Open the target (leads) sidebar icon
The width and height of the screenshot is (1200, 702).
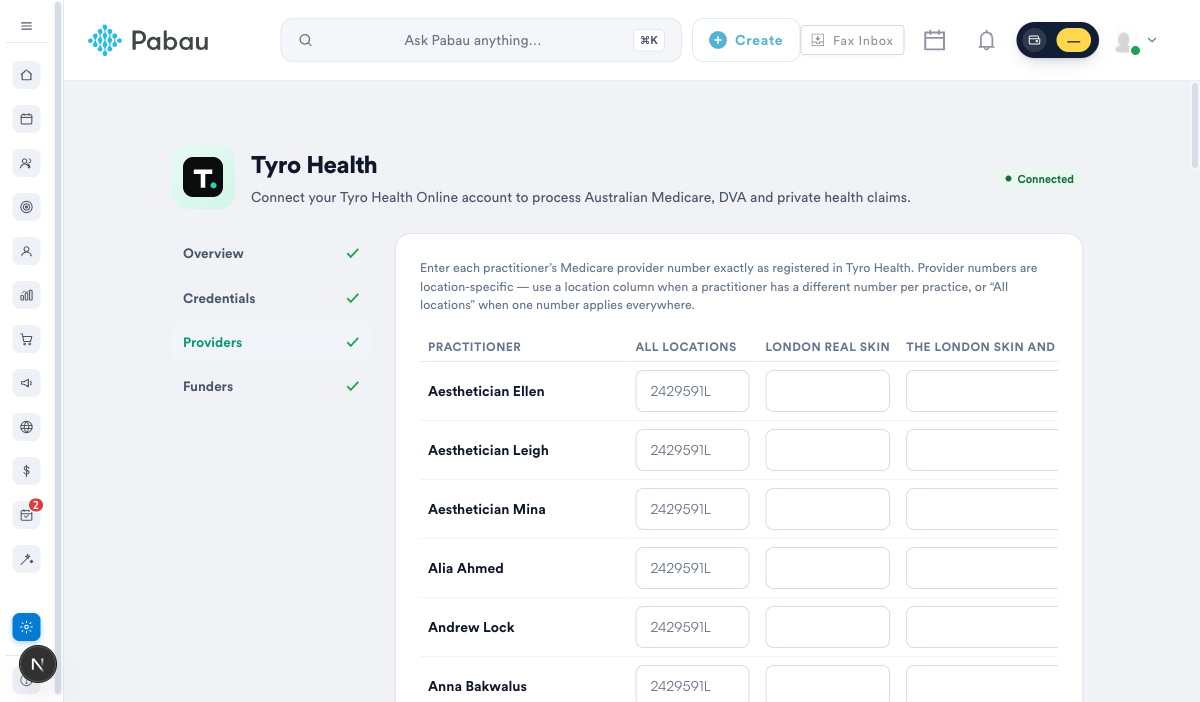(27, 207)
